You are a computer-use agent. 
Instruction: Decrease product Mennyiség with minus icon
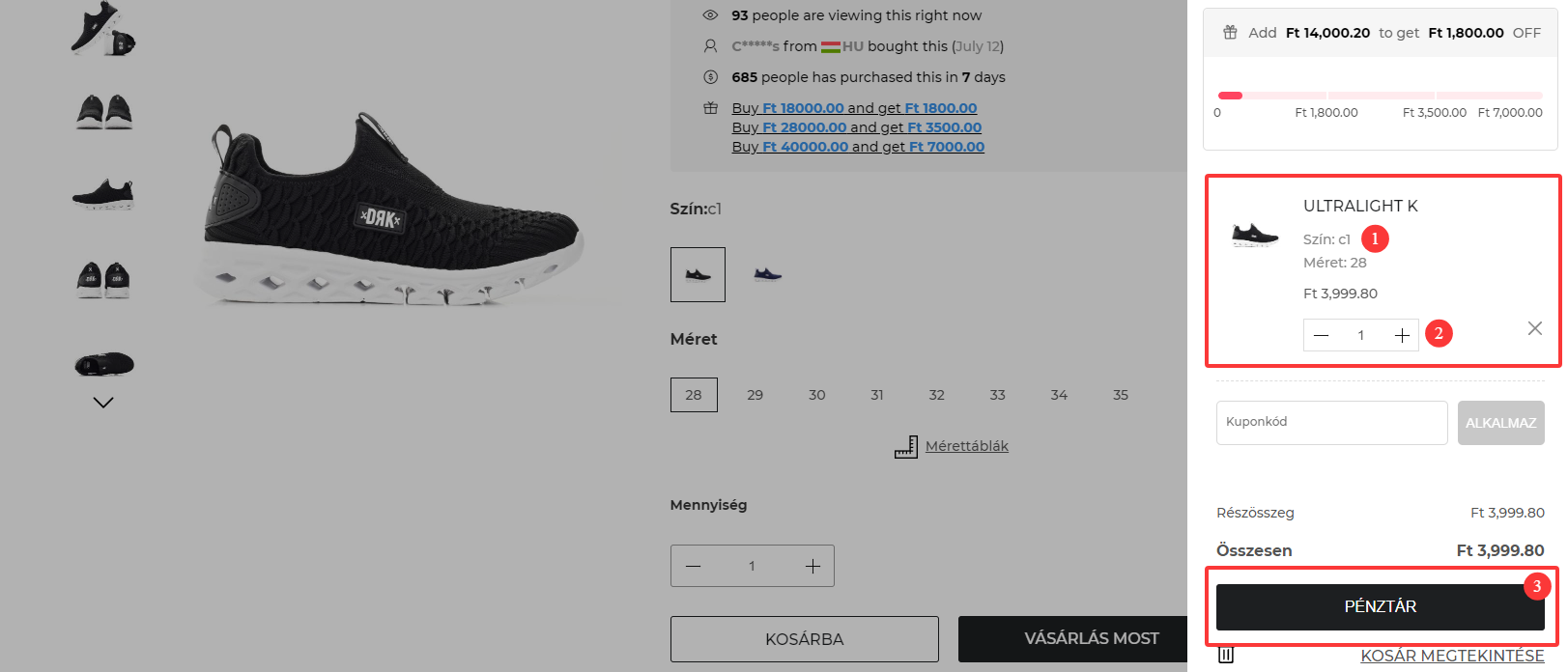694,566
